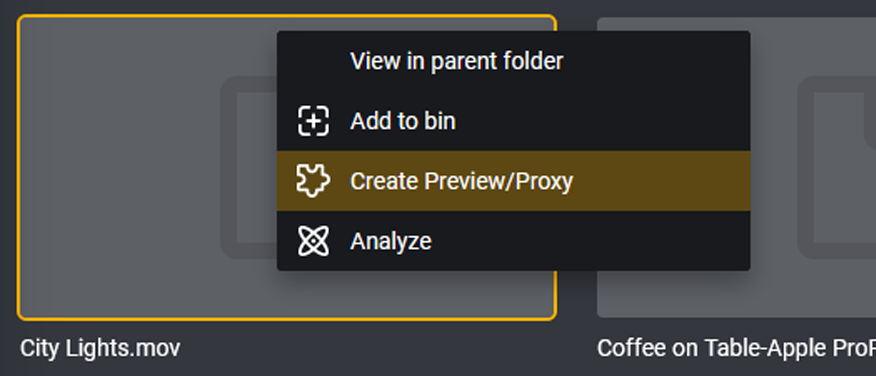Choose View in parent folder
Screen dimensions: 876x376
(x=456, y=61)
